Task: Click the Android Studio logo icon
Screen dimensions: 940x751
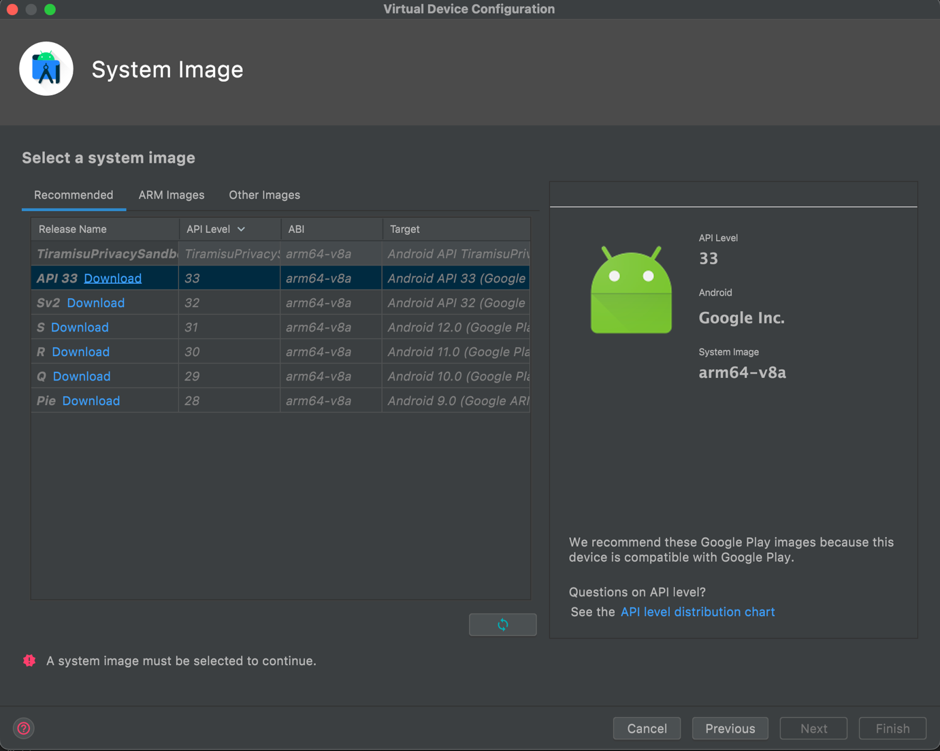Action: [46, 69]
